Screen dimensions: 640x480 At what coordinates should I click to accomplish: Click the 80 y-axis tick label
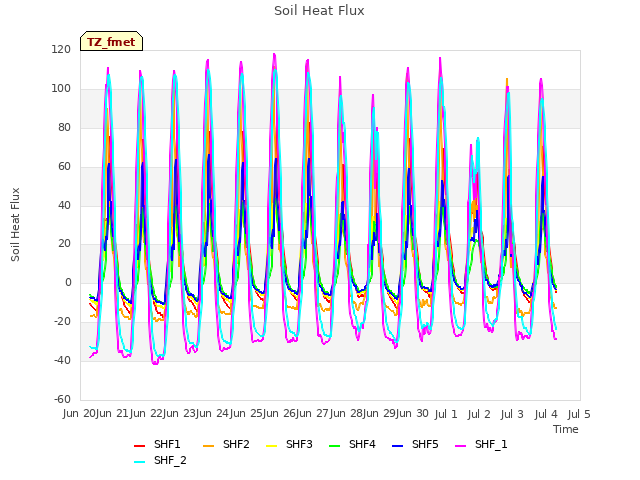[x=64, y=128]
